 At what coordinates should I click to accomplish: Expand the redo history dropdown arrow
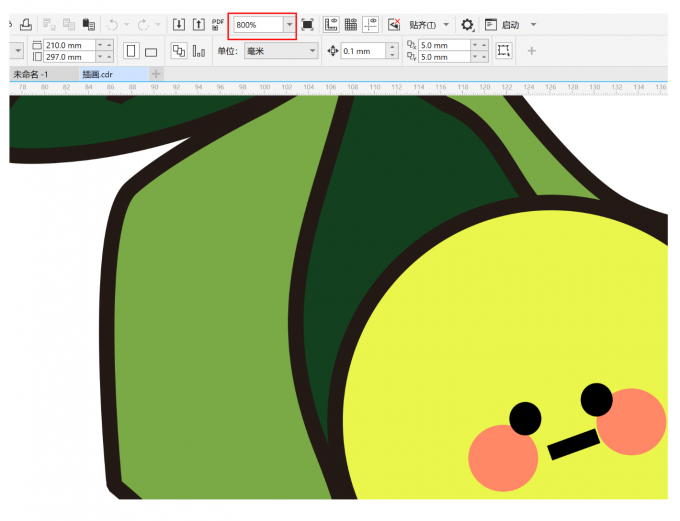pyautogui.click(x=158, y=25)
